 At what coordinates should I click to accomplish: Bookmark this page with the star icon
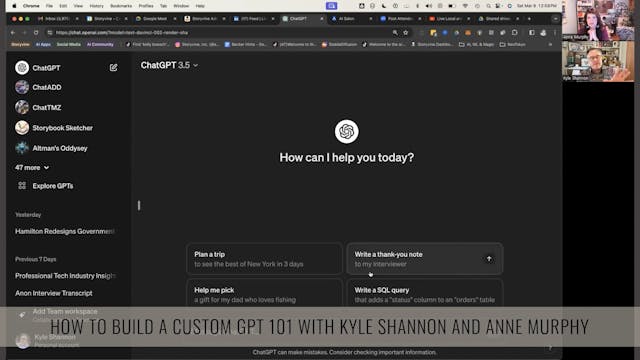pyautogui.click(x=405, y=33)
